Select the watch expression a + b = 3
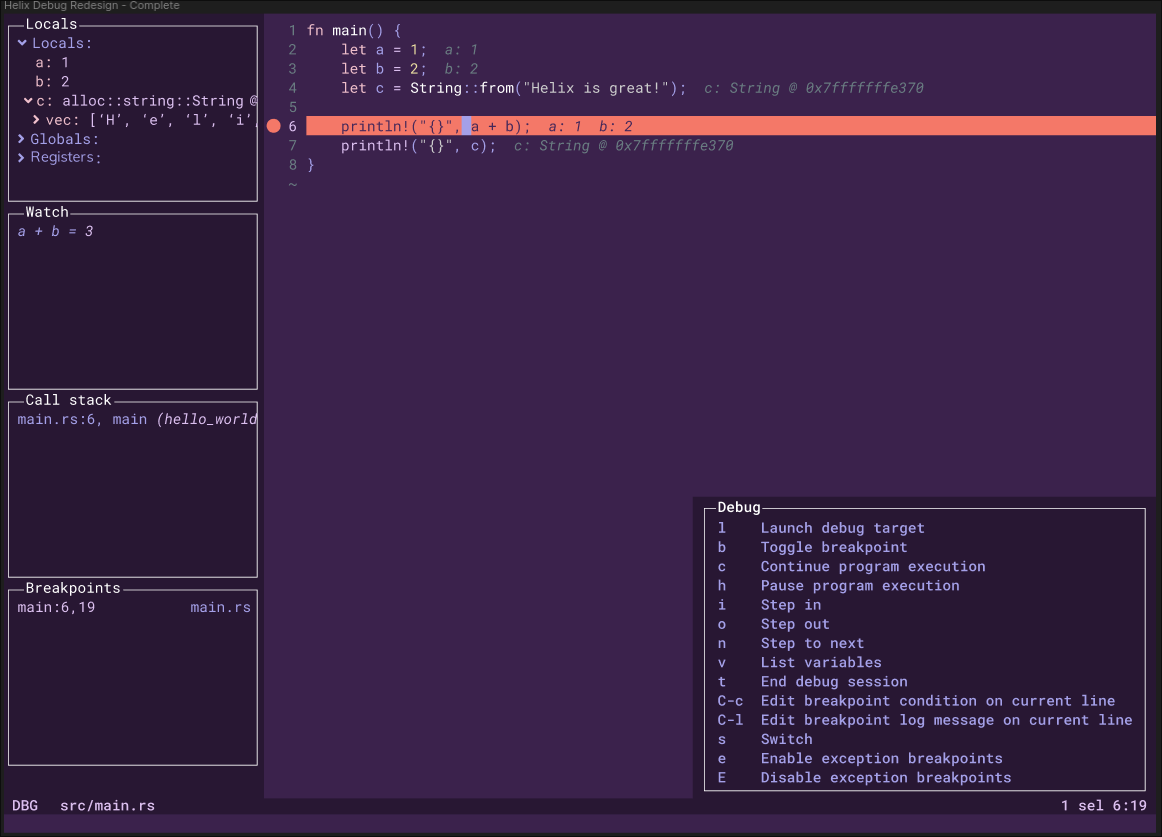Screen dimensions: 1162x837 coord(56,231)
